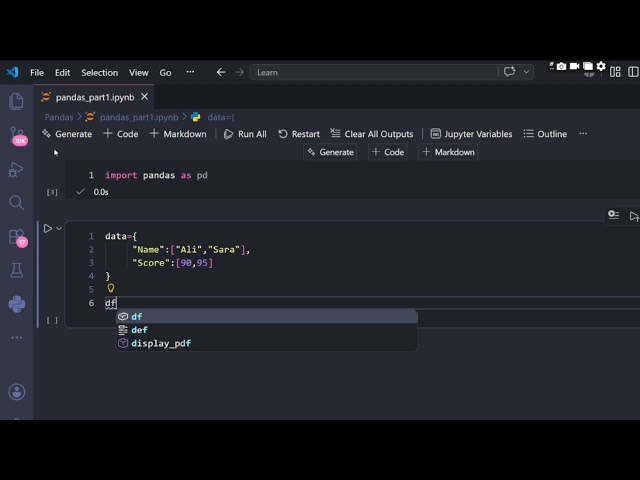The width and height of the screenshot is (640, 480).
Task: Click run by line cell toolbar icon
Action: coord(613,215)
